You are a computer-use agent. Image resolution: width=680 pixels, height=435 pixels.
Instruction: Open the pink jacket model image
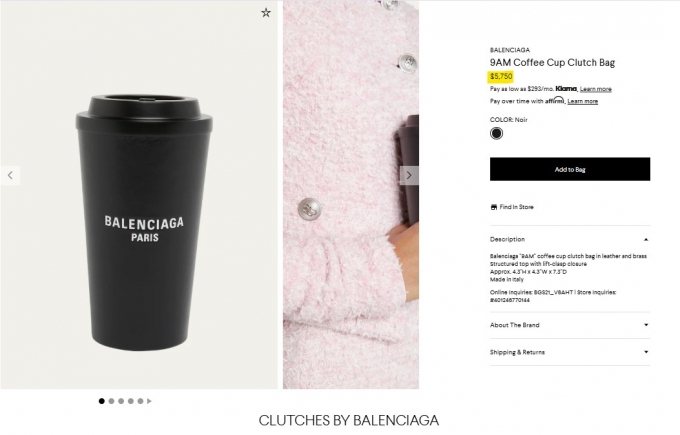pos(351,195)
